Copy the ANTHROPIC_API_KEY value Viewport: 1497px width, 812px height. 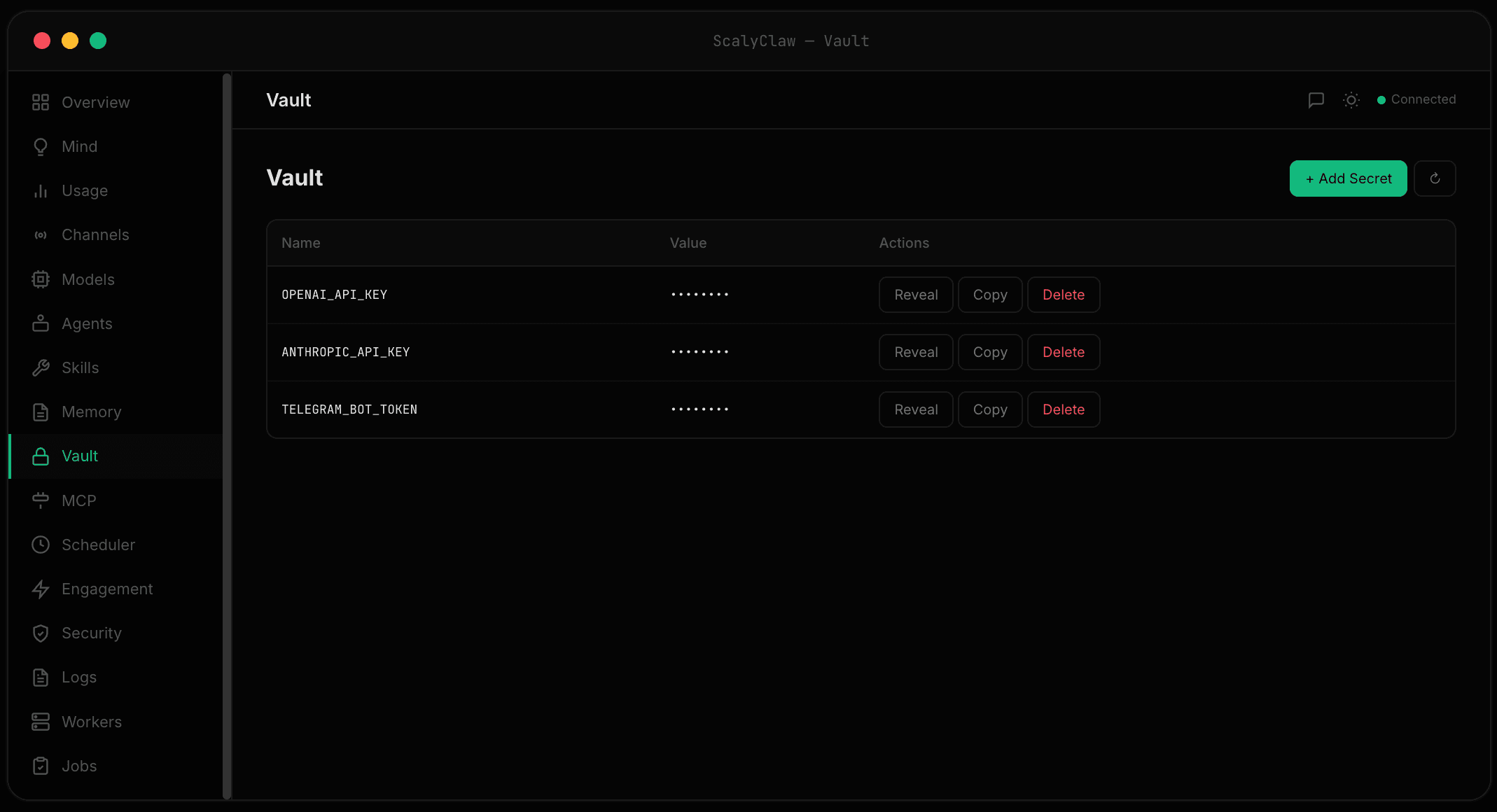(989, 351)
